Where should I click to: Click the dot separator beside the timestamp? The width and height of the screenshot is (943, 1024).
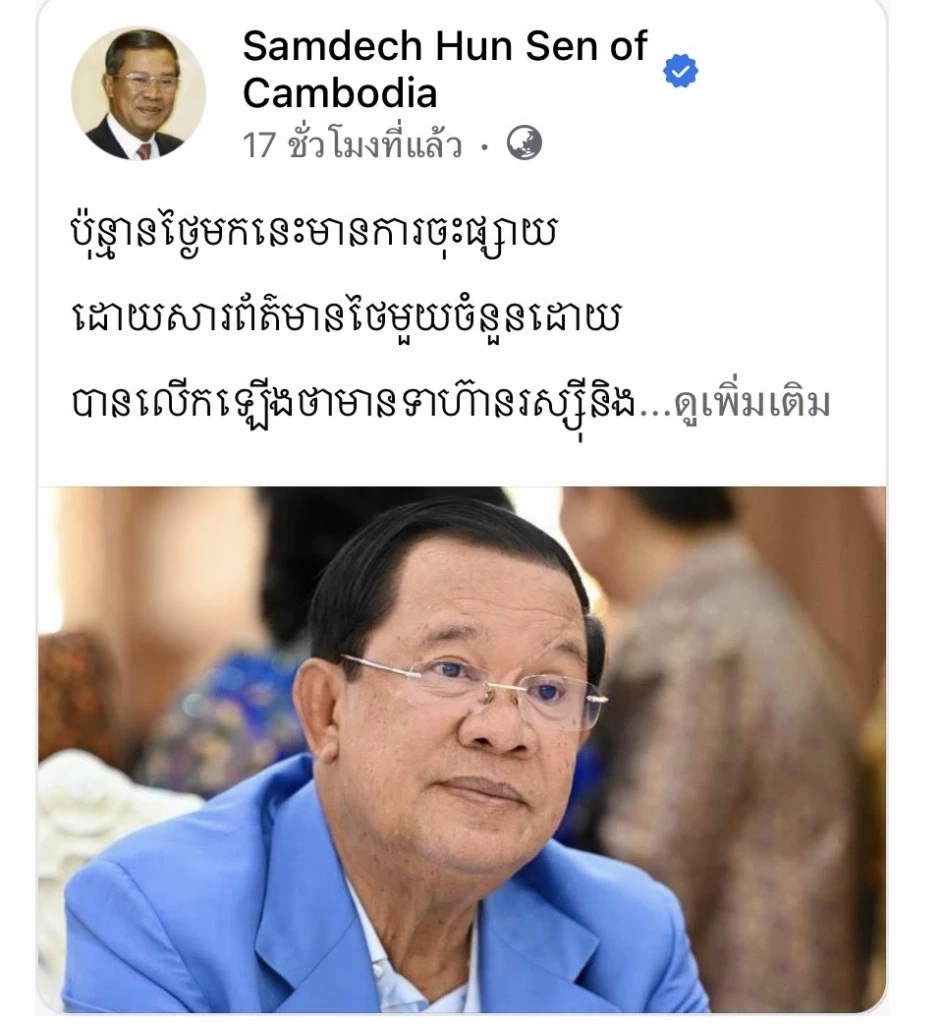click(485, 146)
